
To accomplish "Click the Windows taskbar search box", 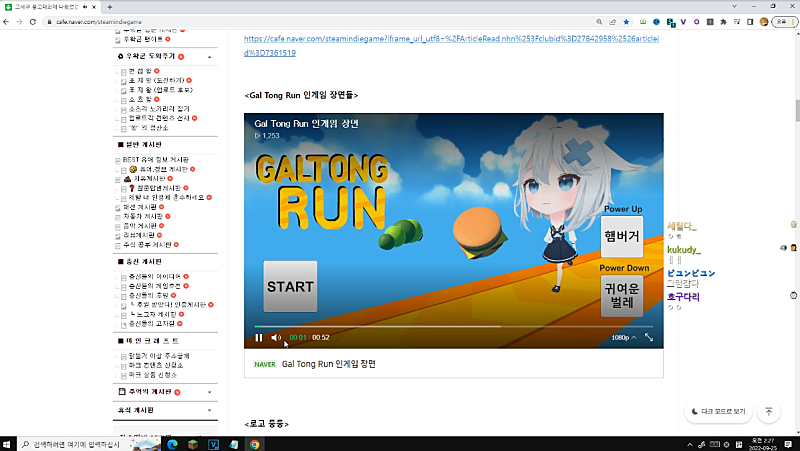I will pyautogui.click(x=80, y=443).
